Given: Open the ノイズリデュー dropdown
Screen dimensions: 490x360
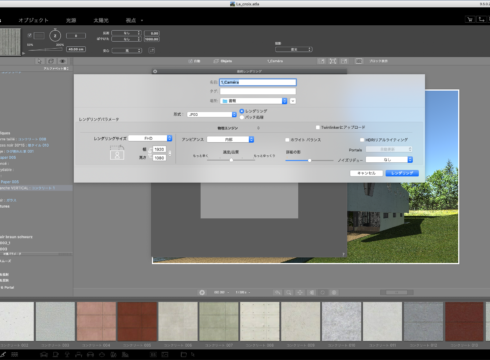Looking at the screenshot, I should point(389,160).
